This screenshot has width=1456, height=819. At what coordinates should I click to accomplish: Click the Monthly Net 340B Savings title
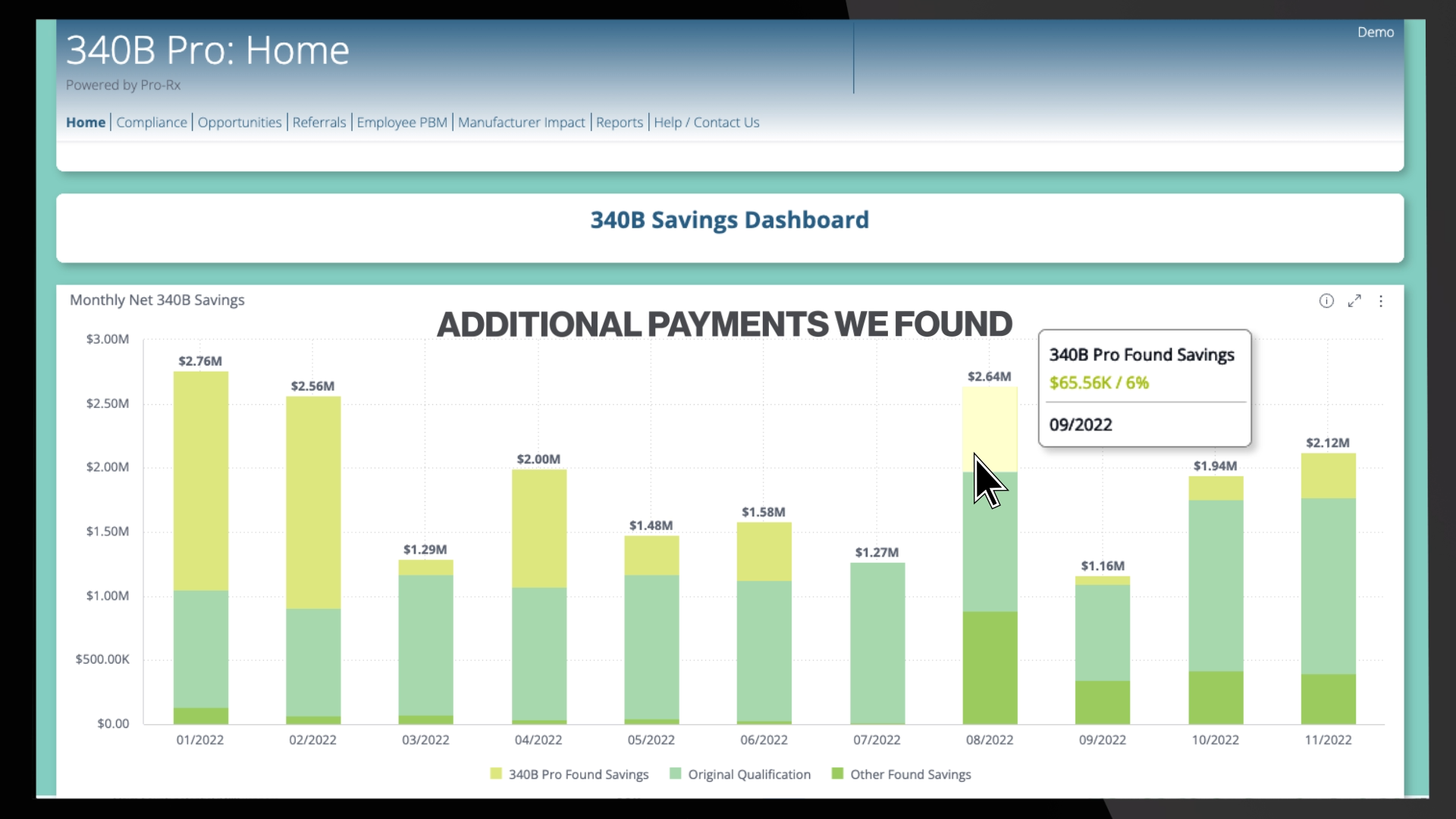tap(157, 300)
